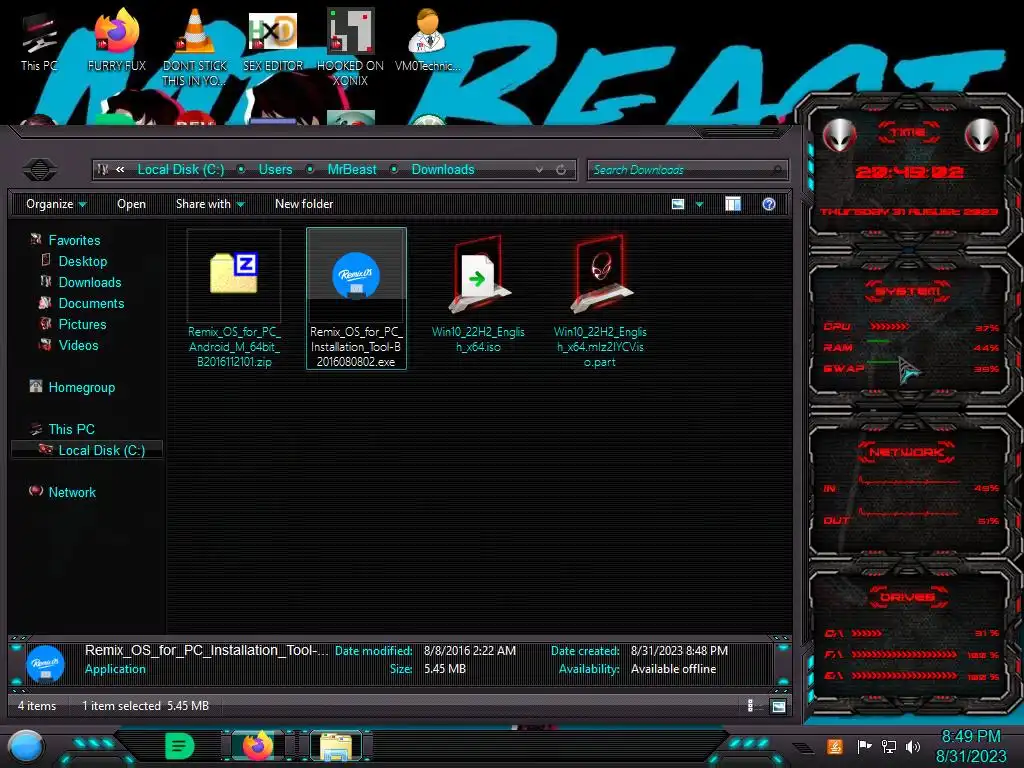Expand the hidden breadcrumb chevron
The image size is (1024, 768).
click(120, 170)
